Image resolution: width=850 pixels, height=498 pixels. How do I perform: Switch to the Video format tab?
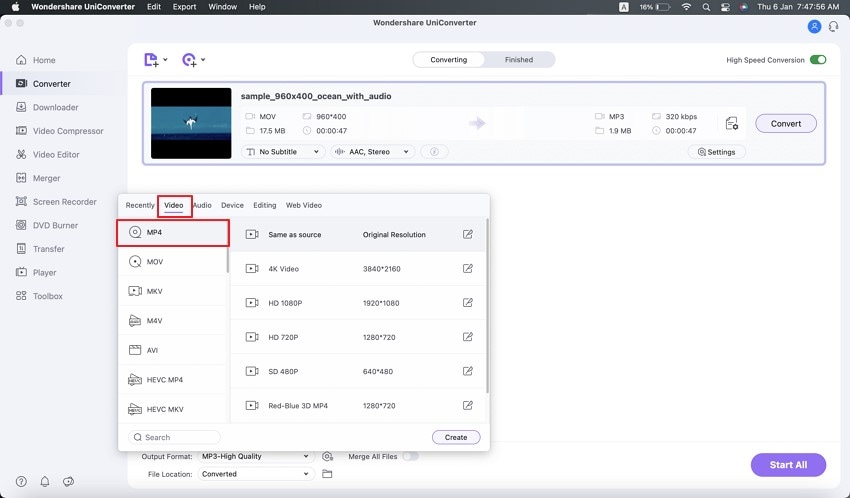click(173, 205)
